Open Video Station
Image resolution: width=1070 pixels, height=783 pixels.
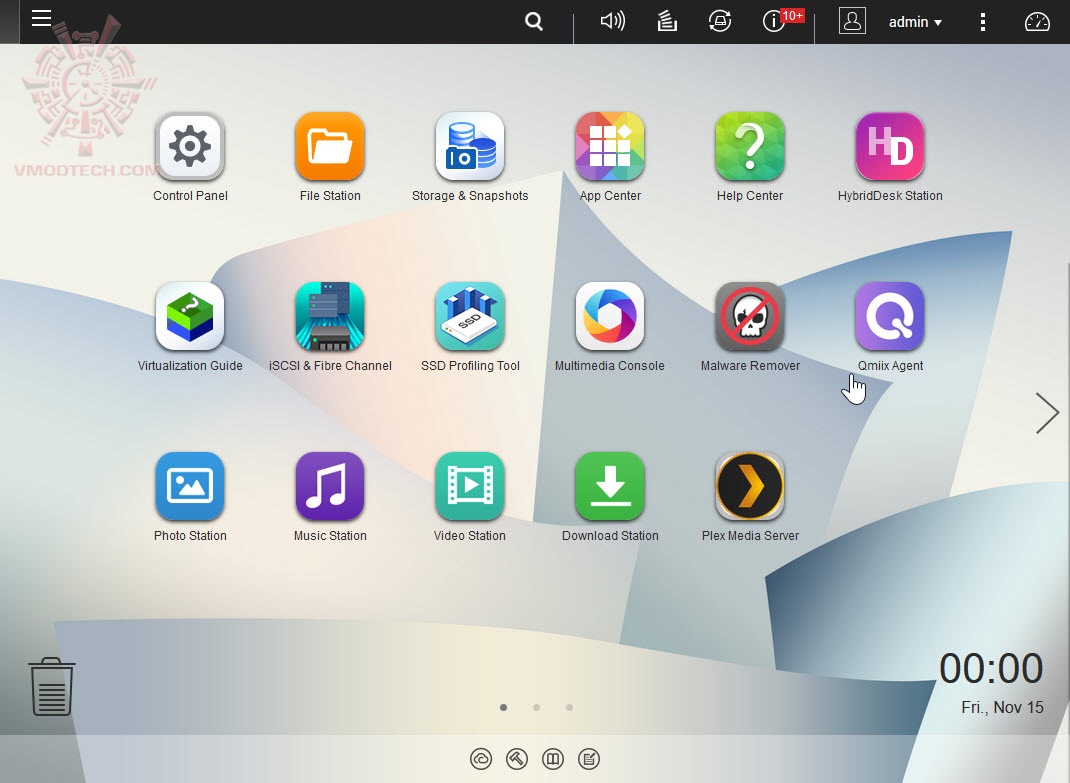click(469, 486)
